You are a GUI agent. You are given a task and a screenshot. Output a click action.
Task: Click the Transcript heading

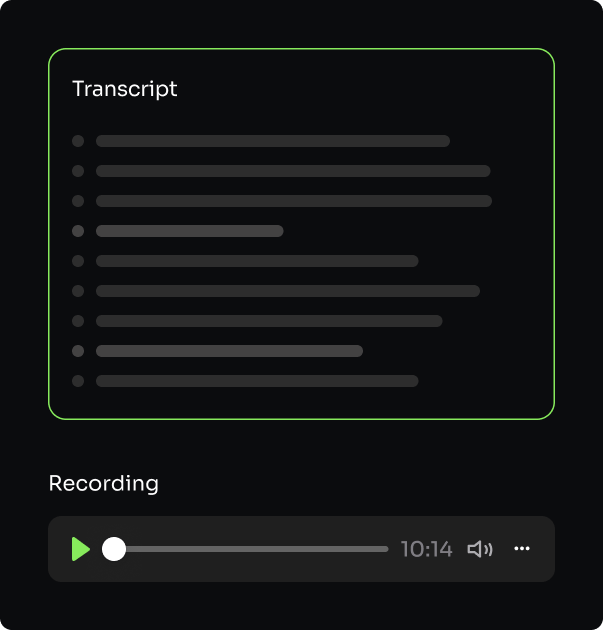point(125,89)
